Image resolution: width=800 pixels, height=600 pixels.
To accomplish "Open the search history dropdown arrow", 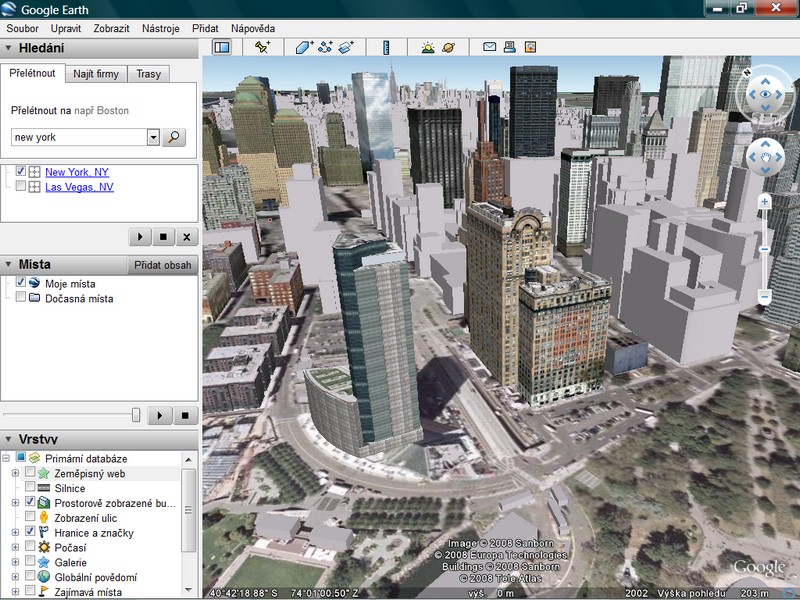I will click(153, 137).
